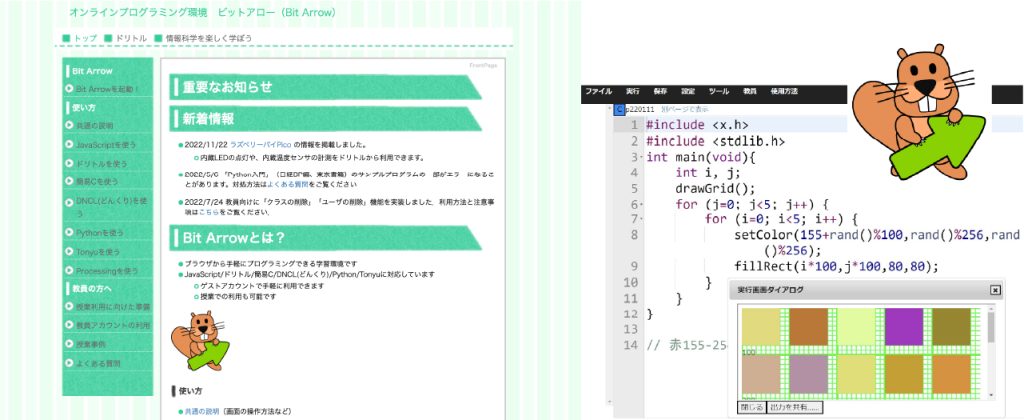Click the arrow icon beside the sidebar's 共通の説明
Image resolution: width=1024 pixels, height=420 pixels.
[69, 125]
